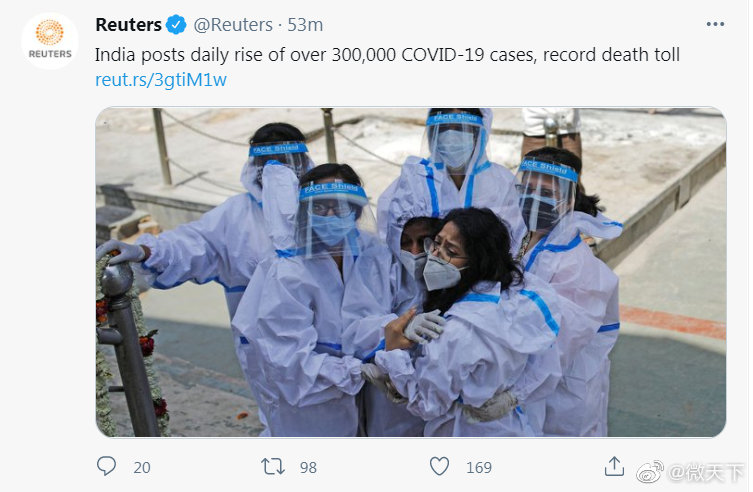
Task: Click the Reuters display name
Action: [x=128, y=24]
